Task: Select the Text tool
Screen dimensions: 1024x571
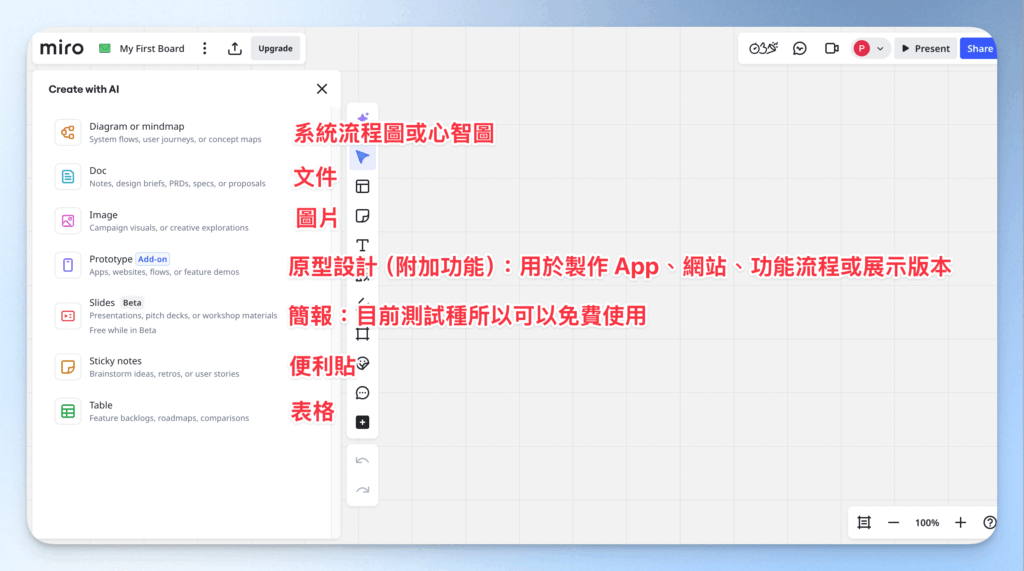Action: click(x=362, y=246)
